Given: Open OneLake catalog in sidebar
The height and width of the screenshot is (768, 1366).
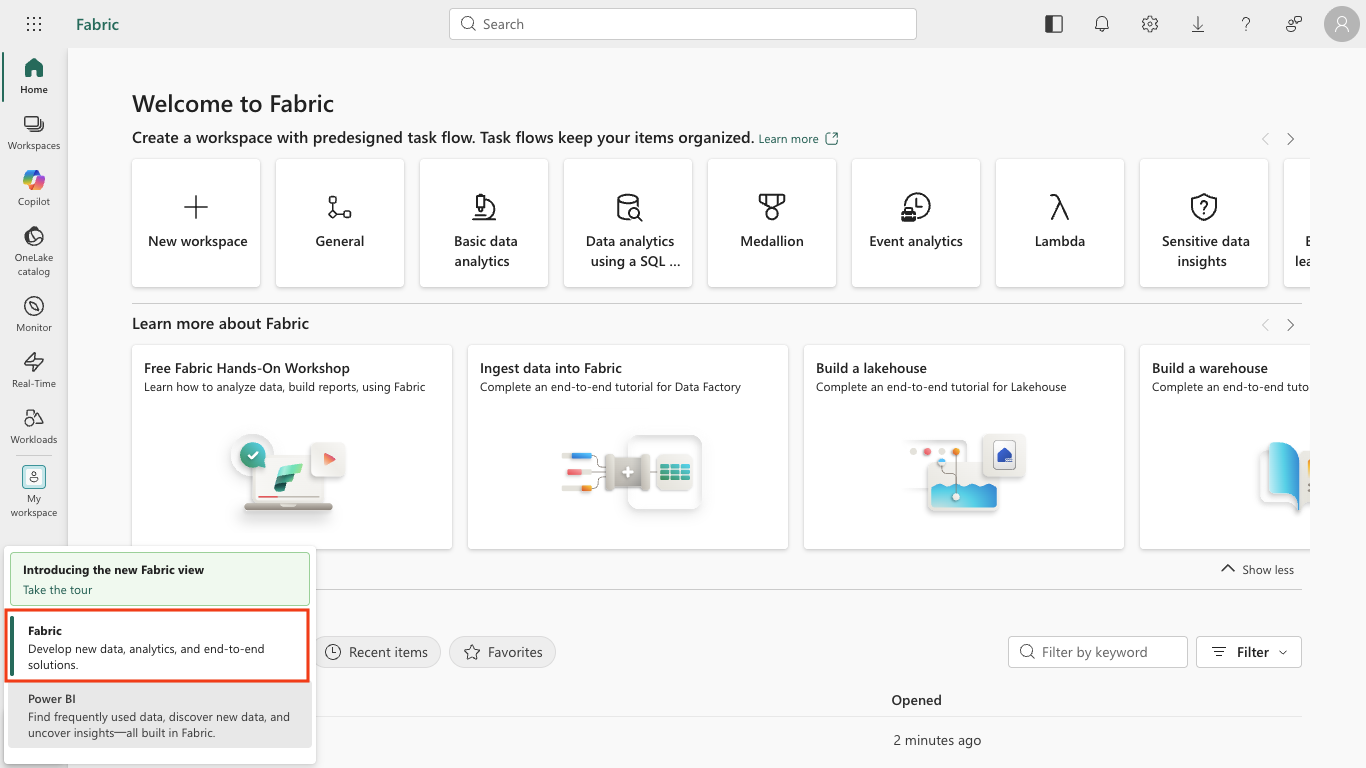Looking at the screenshot, I should [x=34, y=251].
